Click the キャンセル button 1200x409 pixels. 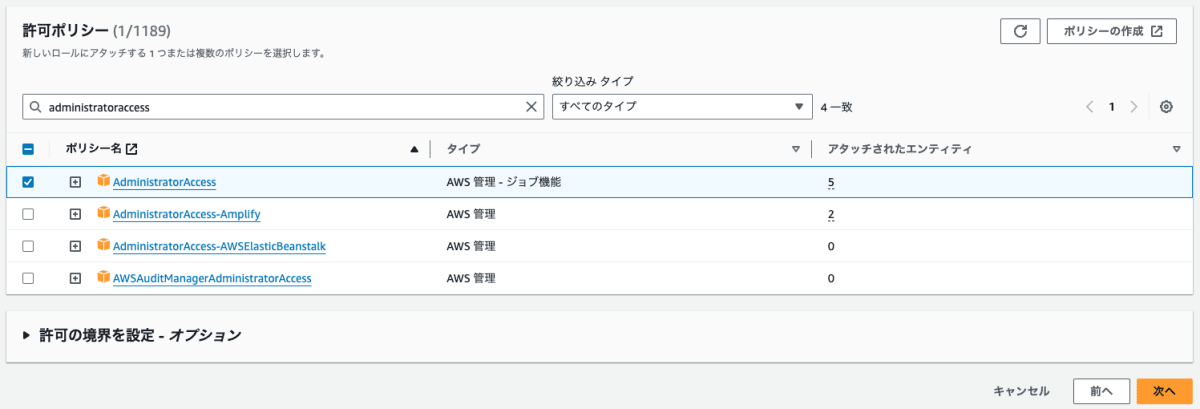tap(1021, 391)
